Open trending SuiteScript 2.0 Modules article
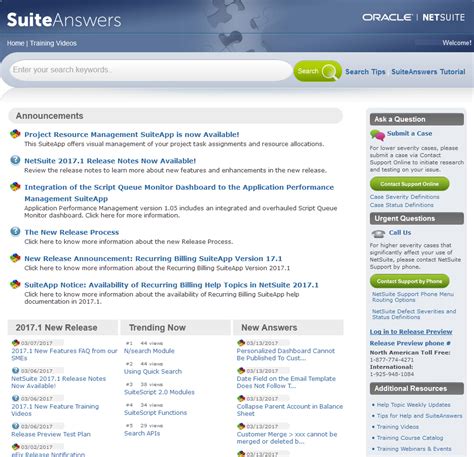The height and width of the screenshot is (457, 474). (x=159, y=392)
